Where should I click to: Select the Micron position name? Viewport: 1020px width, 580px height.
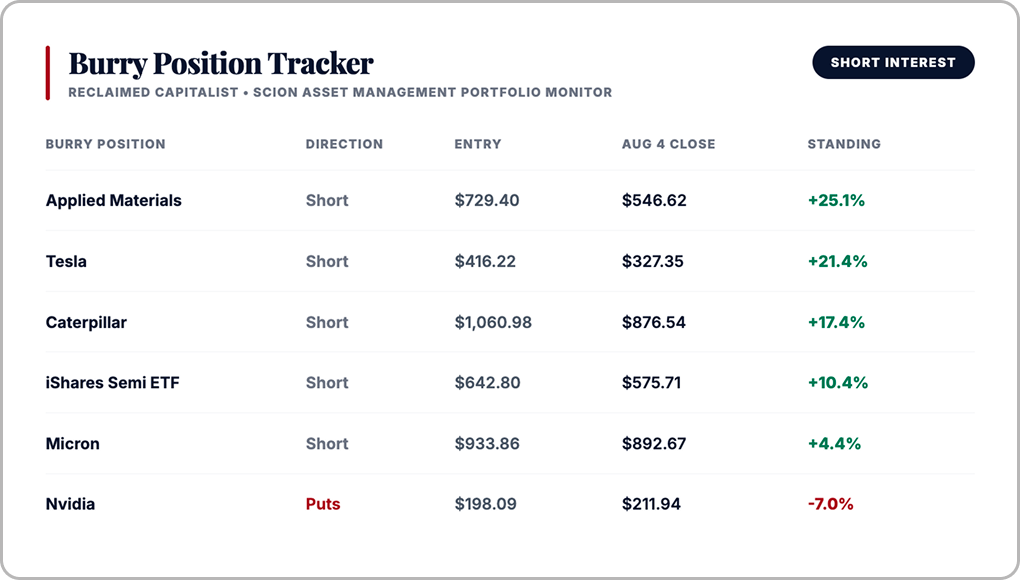tap(73, 443)
